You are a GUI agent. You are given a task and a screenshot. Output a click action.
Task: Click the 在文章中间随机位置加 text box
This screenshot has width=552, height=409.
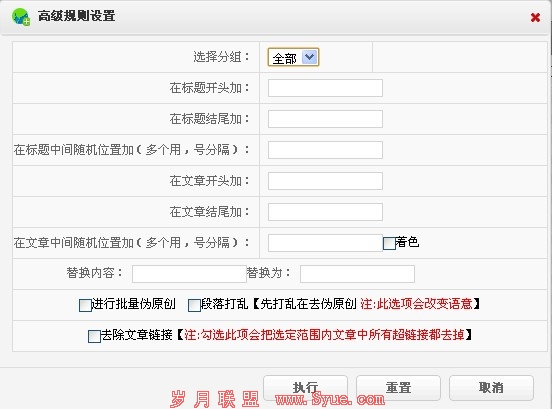click(325, 243)
